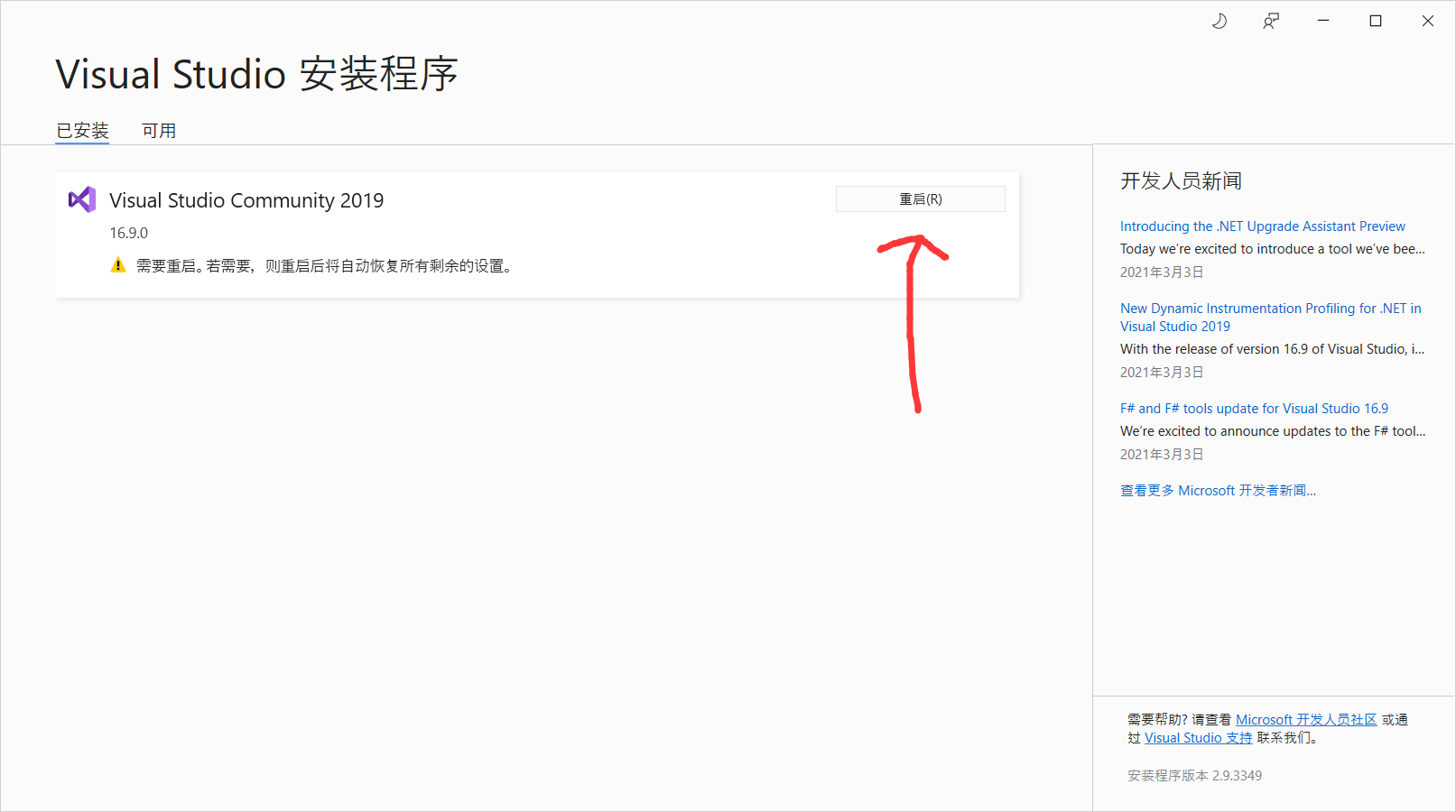Viewport: 1456px width, 812px height.
Task: Open Introducing the .NET Upgrade Assistant Preview
Action: click(1263, 226)
